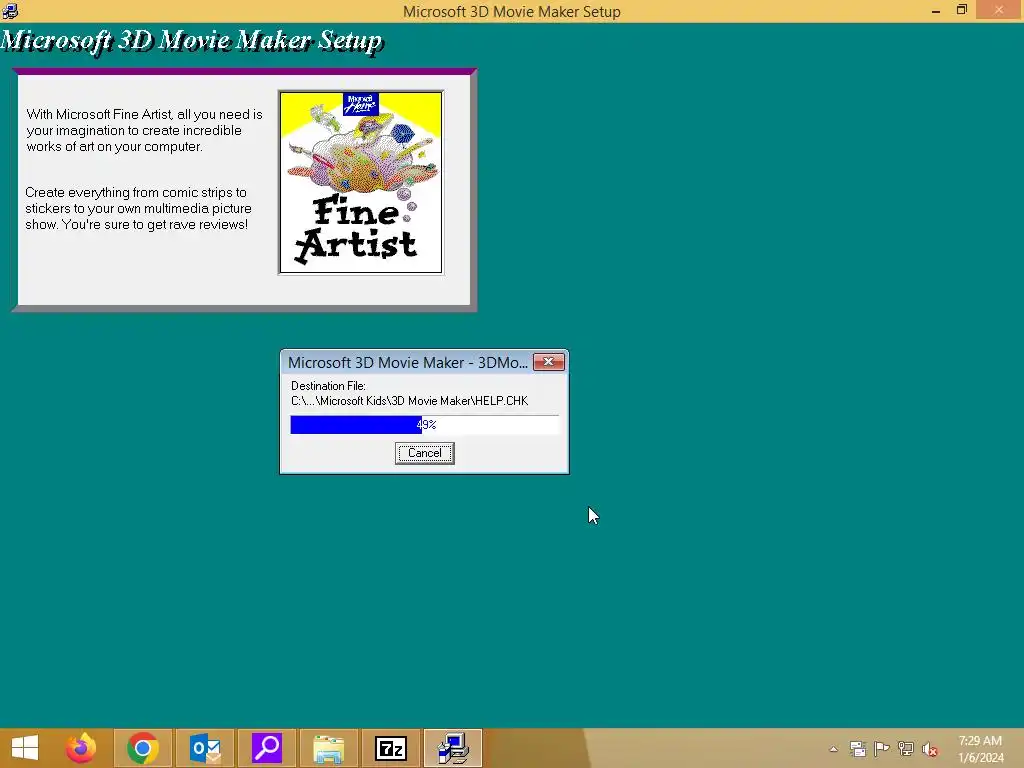This screenshot has width=1024, height=768.
Task: Open the clock showing 7:29 AM
Action: (980, 749)
